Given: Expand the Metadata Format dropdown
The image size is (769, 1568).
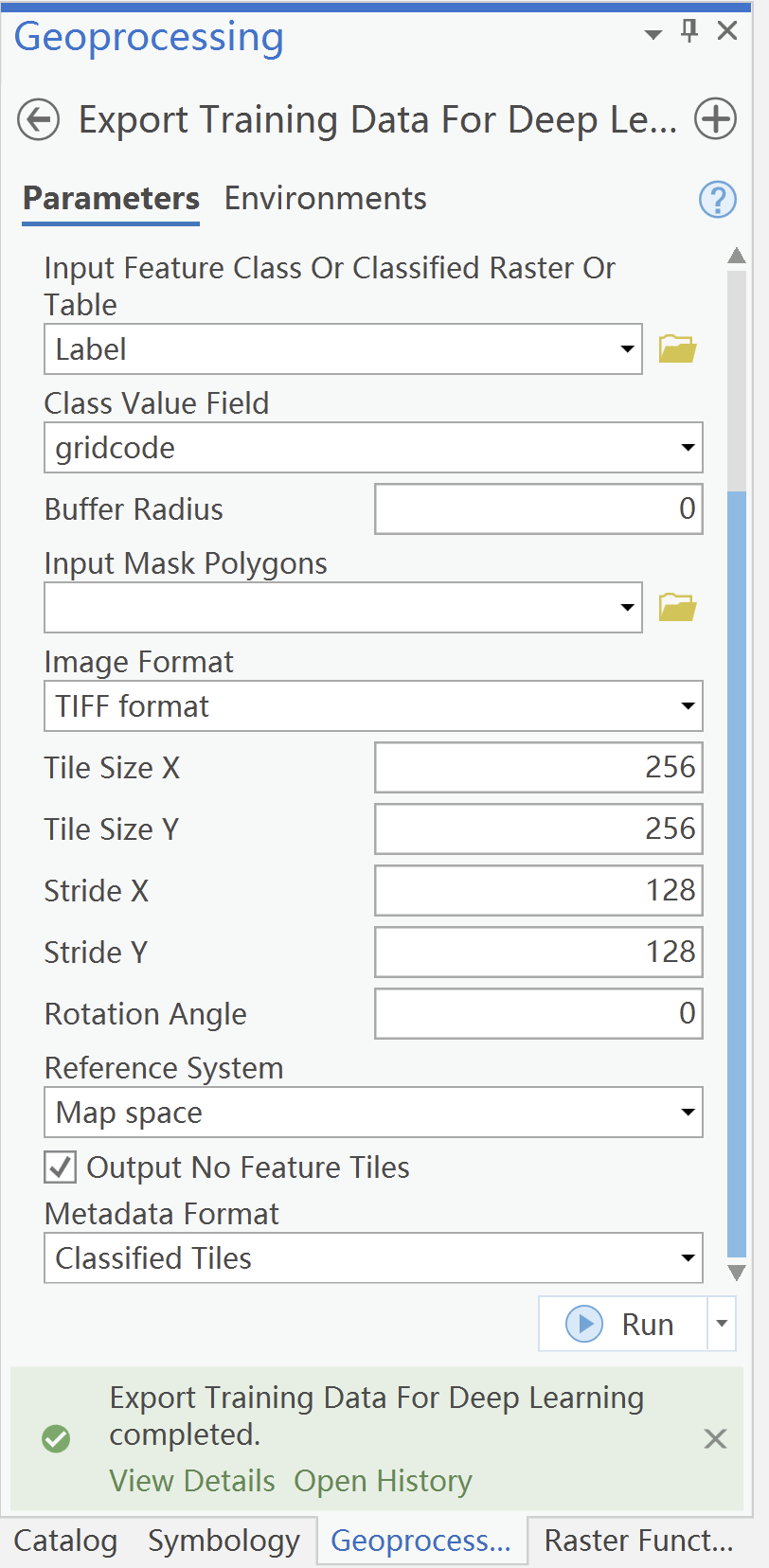Looking at the screenshot, I should click(x=688, y=1258).
